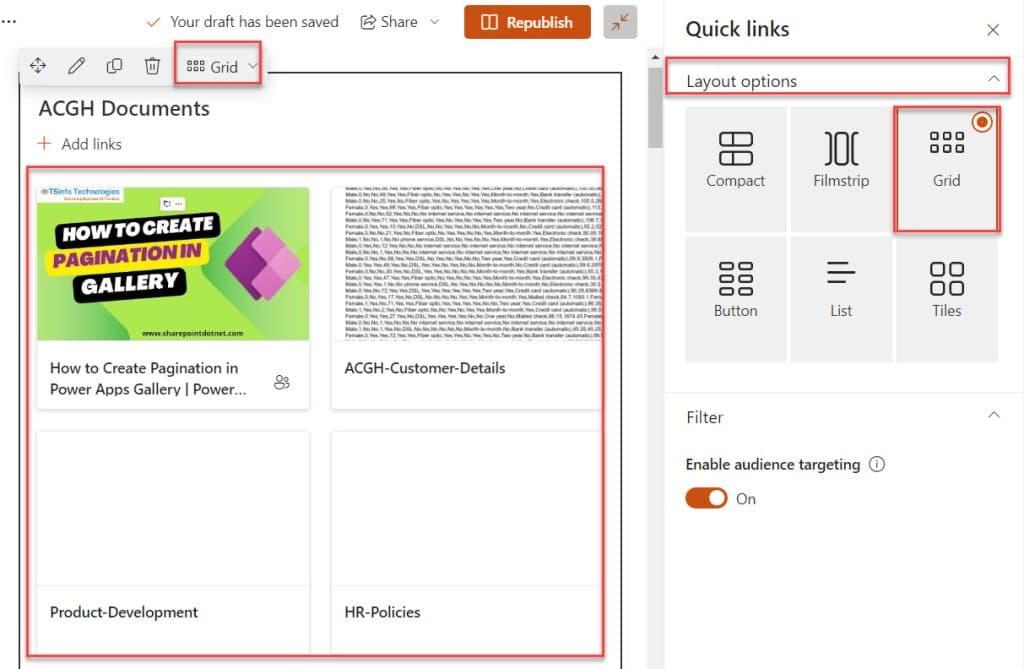Delete web part with trash icon
The image size is (1024, 669).
(152, 65)
